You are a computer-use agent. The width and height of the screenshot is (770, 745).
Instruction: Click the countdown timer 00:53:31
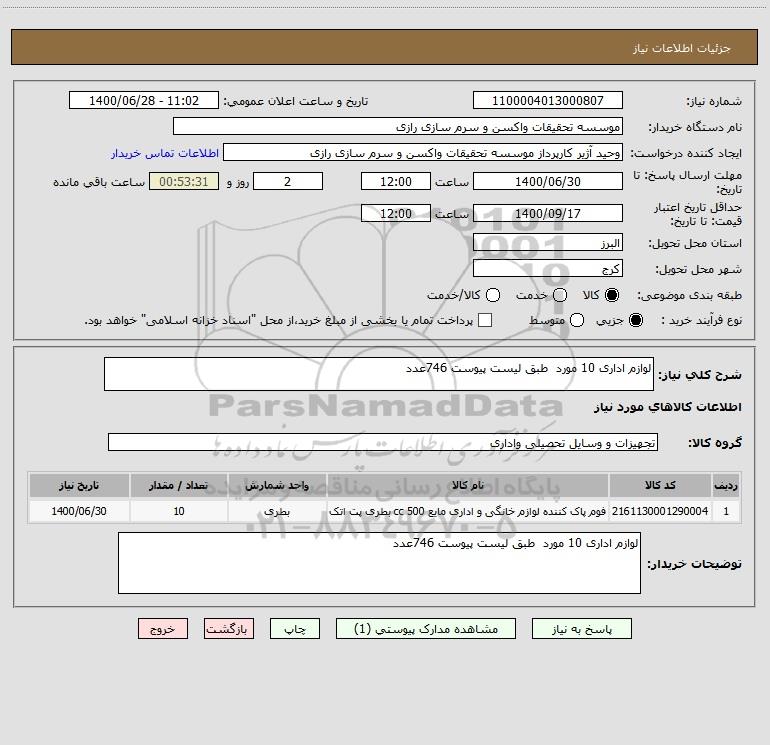184,181
